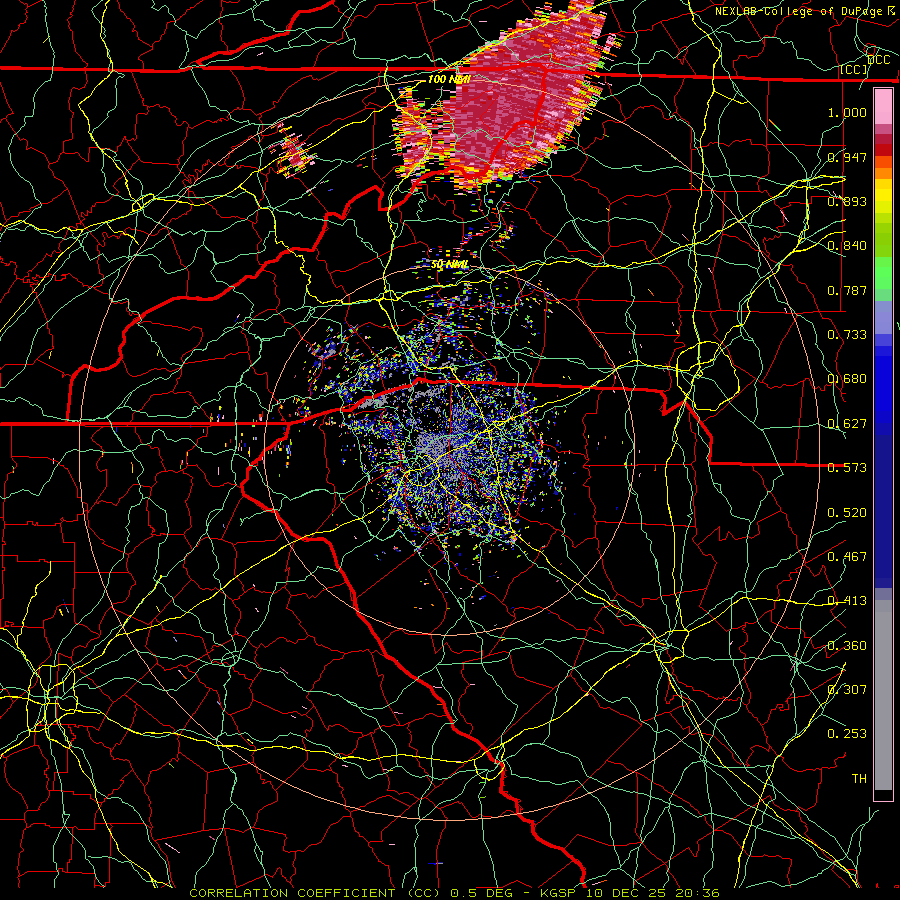
Task: Pick the lavender legend color band
Action: pos(883,317)
